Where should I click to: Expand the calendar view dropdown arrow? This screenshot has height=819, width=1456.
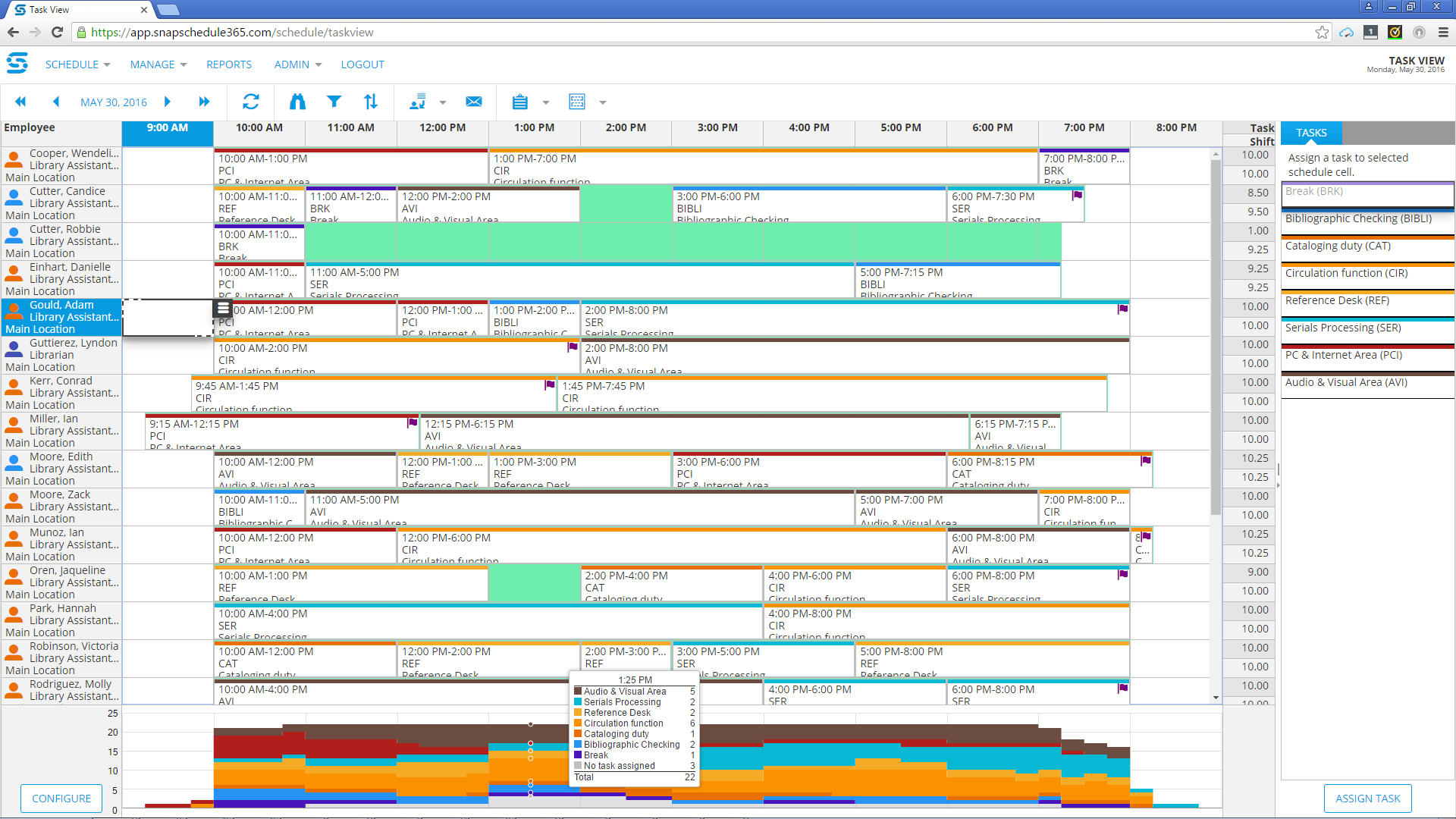click(603, 102)
